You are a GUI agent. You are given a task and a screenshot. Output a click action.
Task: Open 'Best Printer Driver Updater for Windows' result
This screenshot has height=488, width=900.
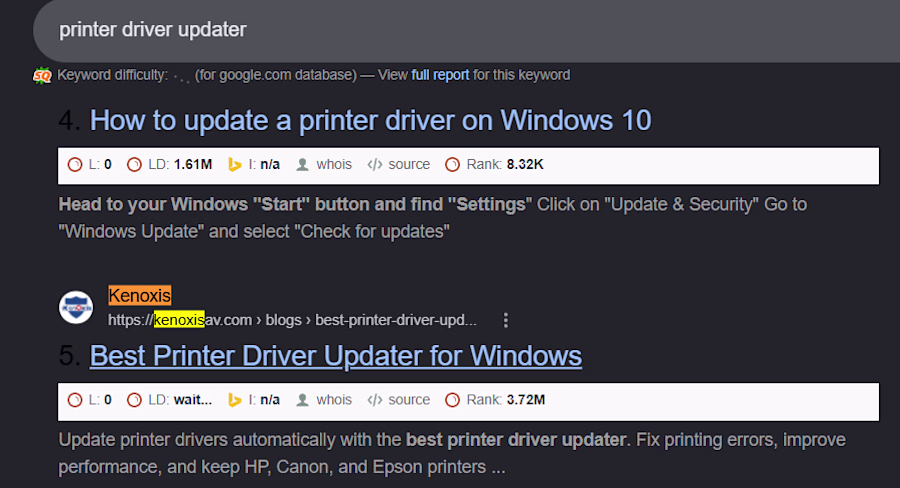(x=336, y=356)
